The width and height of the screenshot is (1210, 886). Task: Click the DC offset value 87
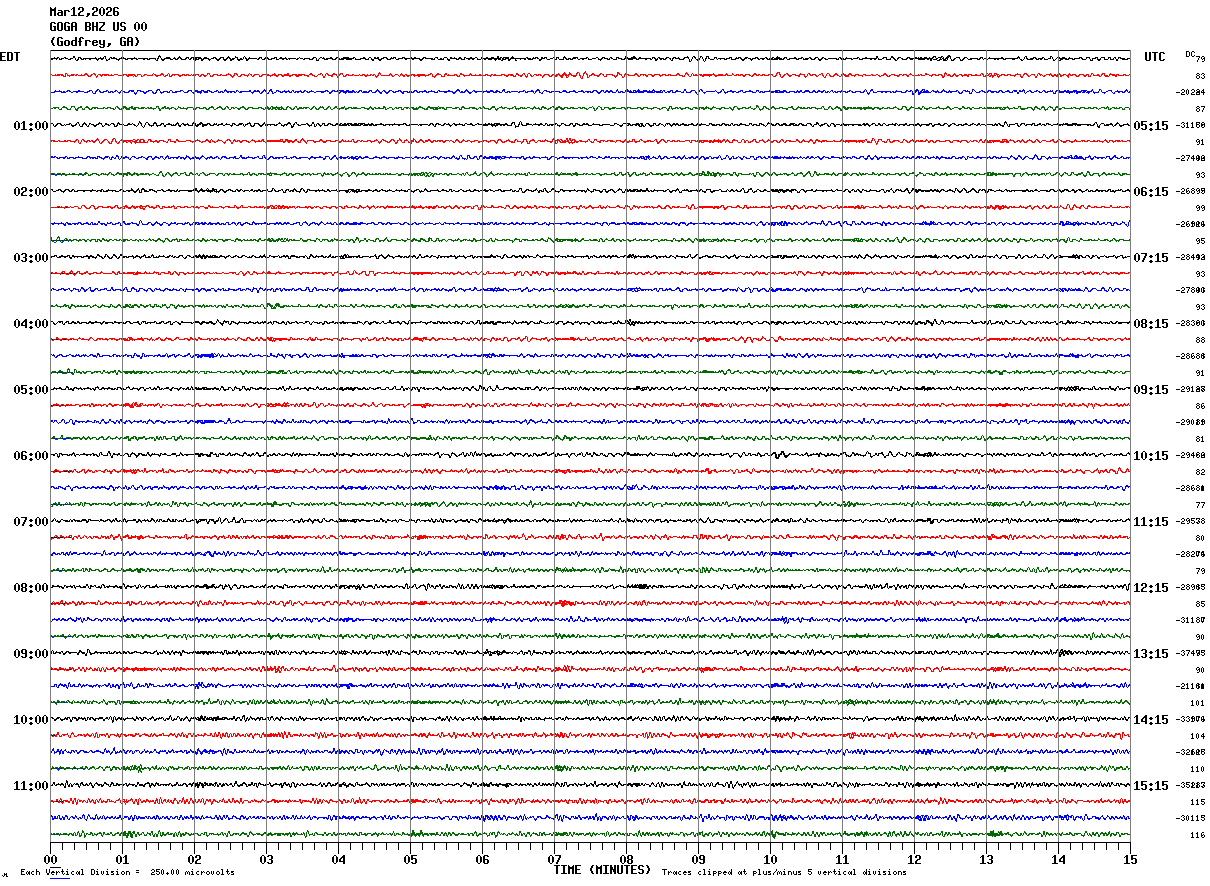(x=1200, y=109)
